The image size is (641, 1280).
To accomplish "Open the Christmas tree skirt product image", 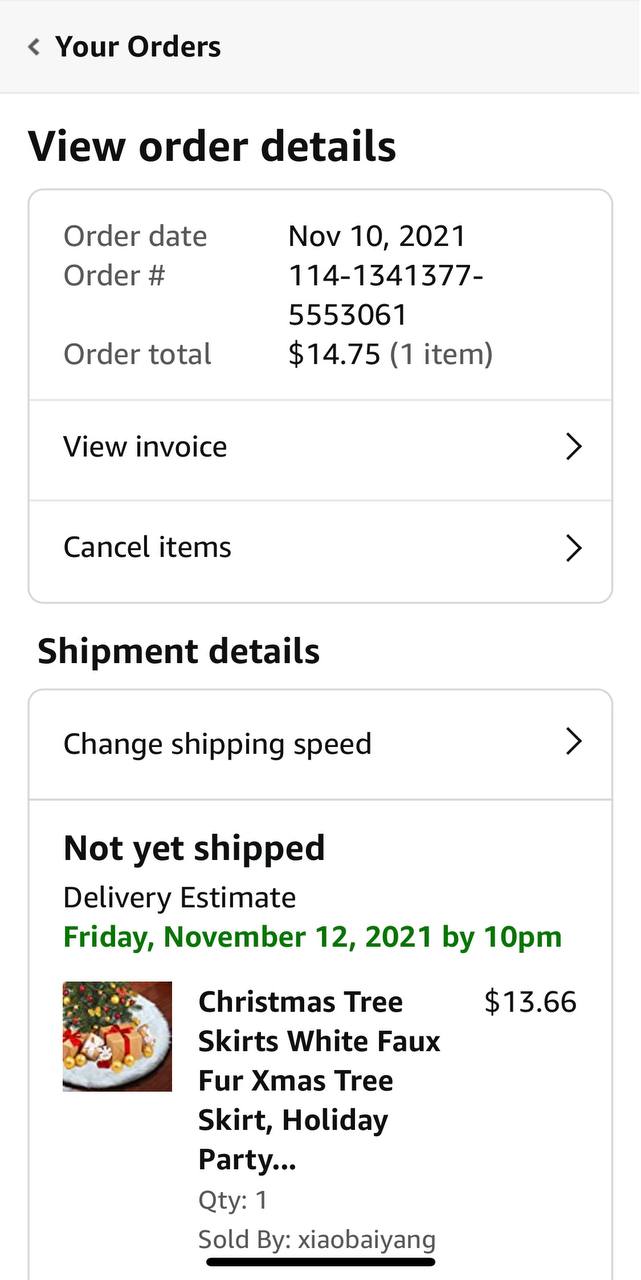I will (x=117, y=1036).
